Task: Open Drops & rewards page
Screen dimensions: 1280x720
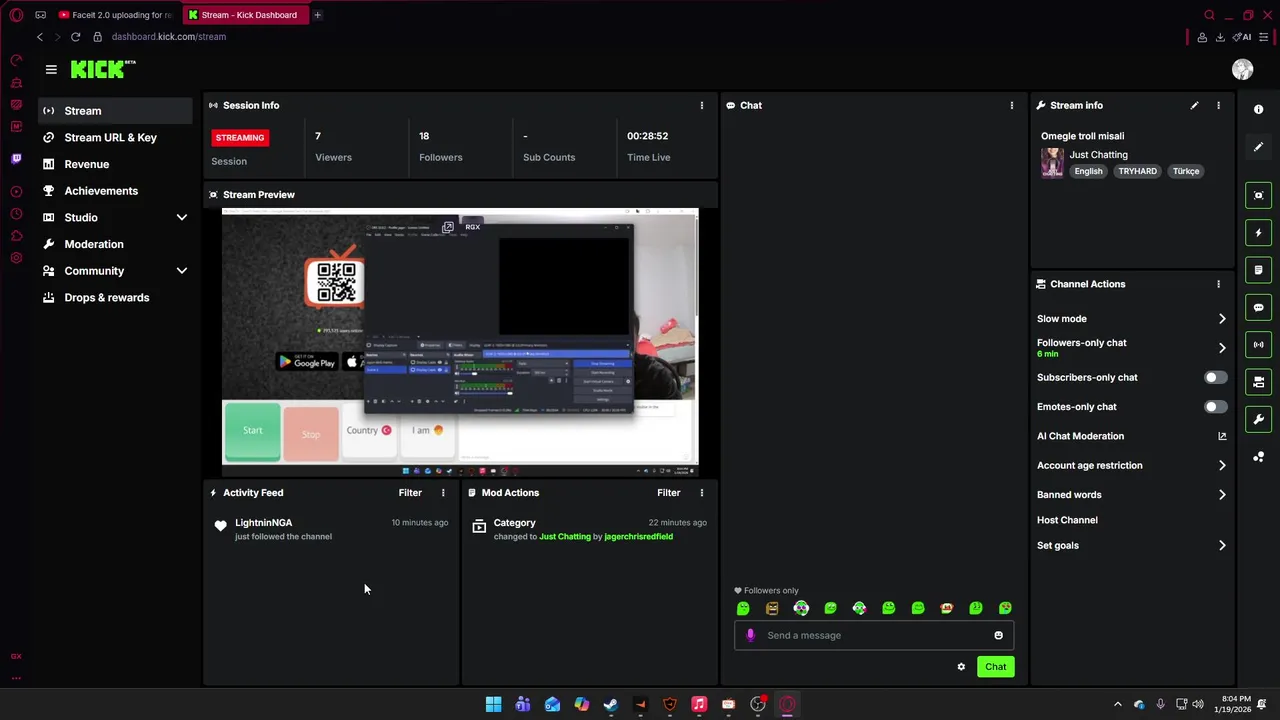Action: click(x=115, y=298)
